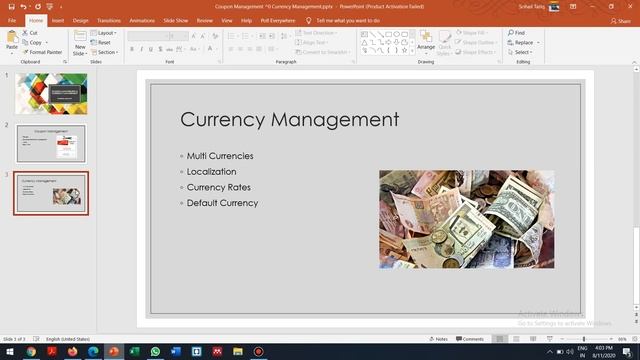Open Windows Start menu
This screenshot has height=360, width=640.
10,351
